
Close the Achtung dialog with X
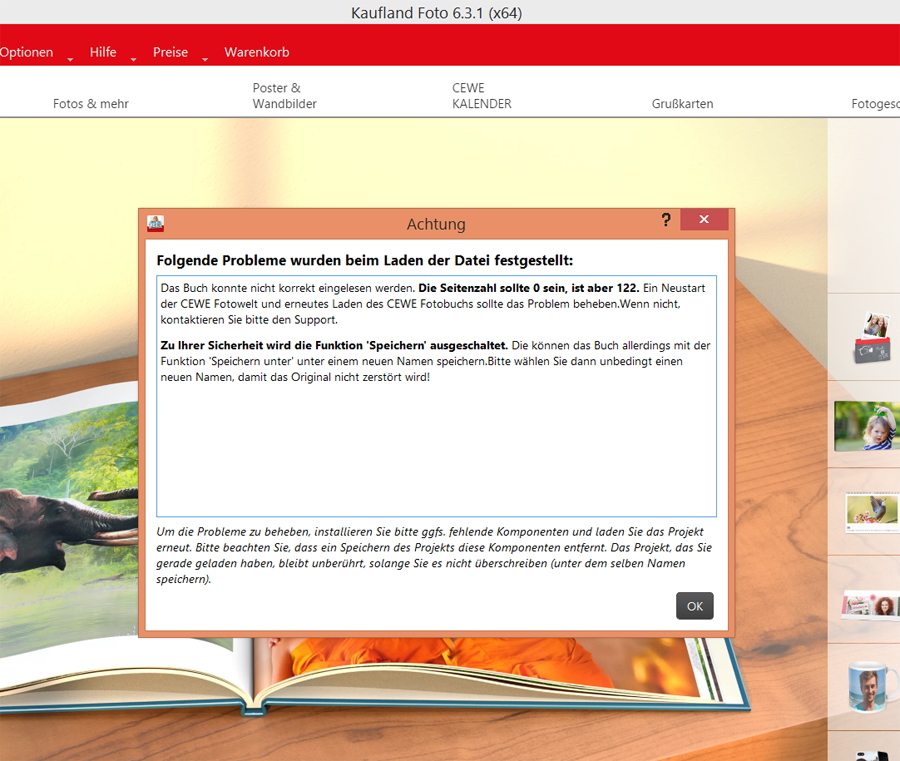click(x=704, y=219)
